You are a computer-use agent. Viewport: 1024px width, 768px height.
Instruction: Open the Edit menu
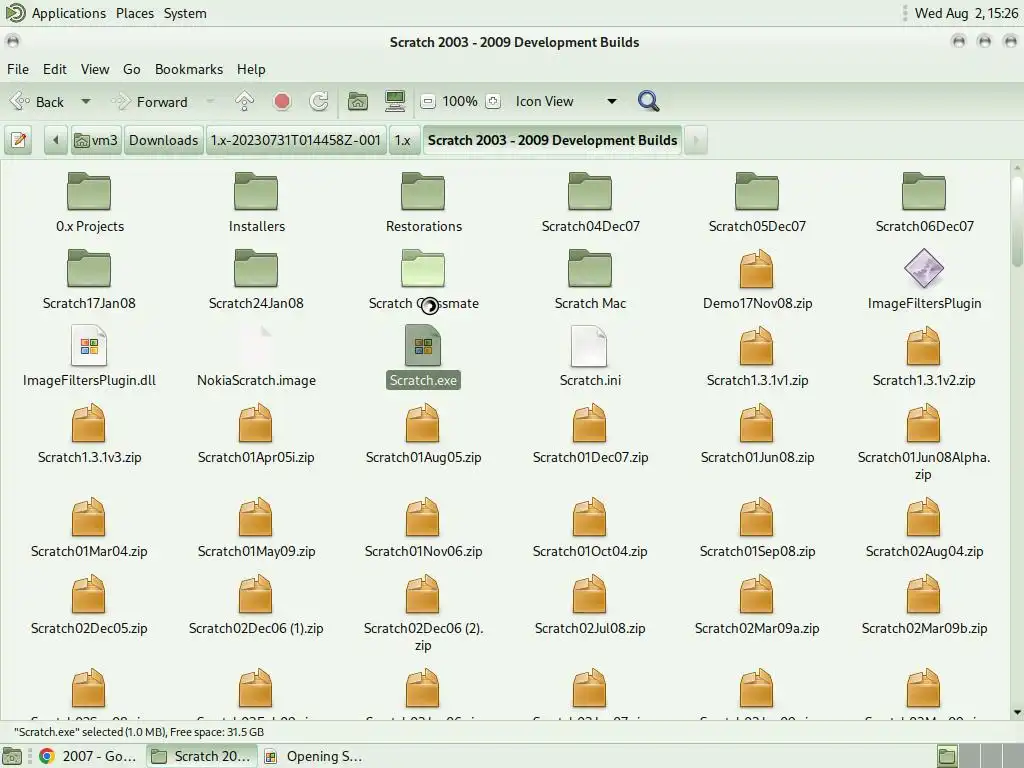[55, 69]
